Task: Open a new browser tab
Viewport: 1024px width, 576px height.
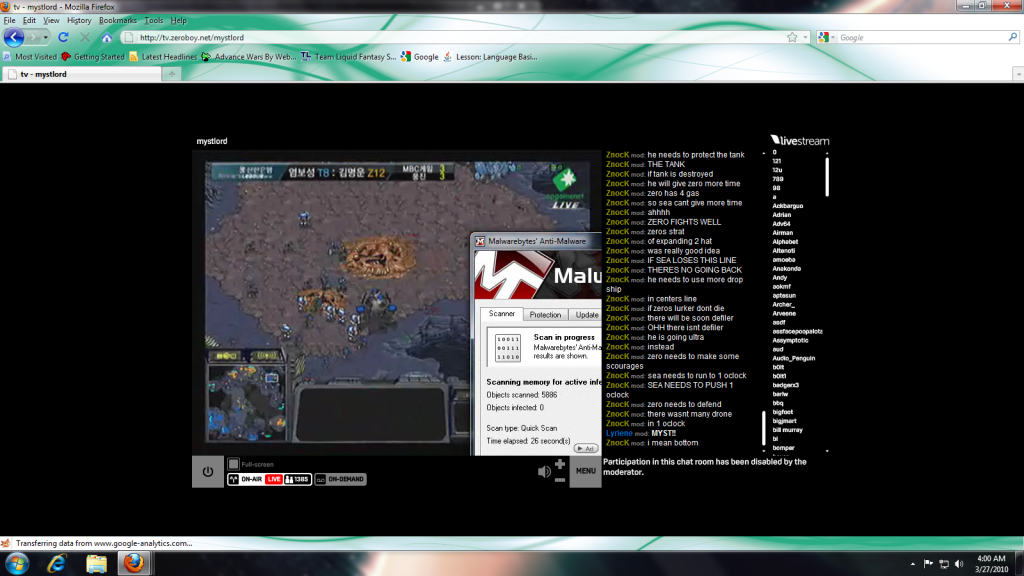Action: (172, 74)
